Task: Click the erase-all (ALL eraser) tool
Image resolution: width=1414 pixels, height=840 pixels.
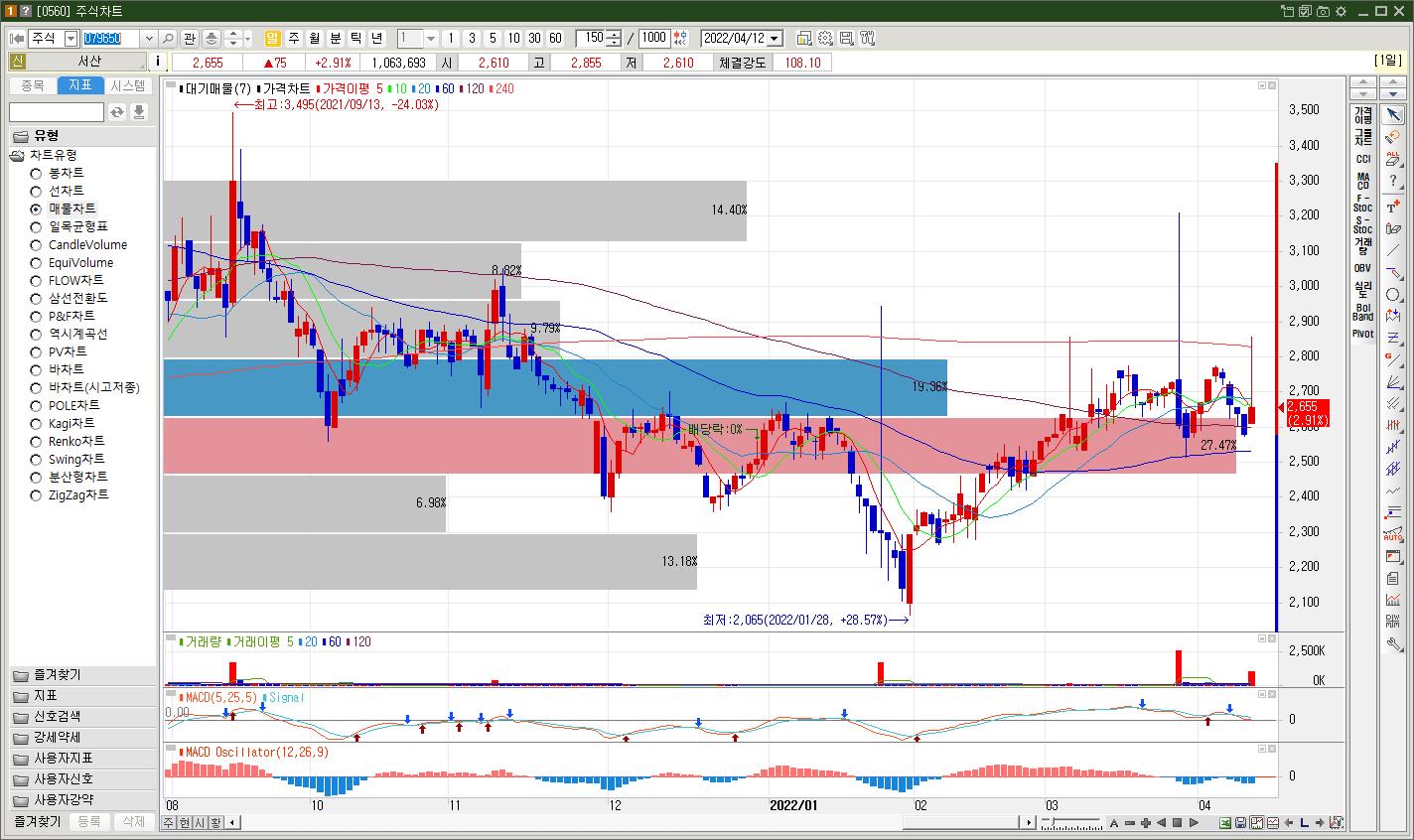Action: [1394, 159]
